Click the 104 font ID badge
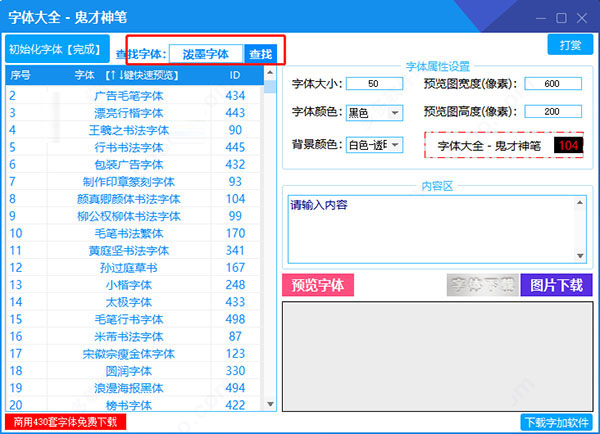 [x=568, y=145]
